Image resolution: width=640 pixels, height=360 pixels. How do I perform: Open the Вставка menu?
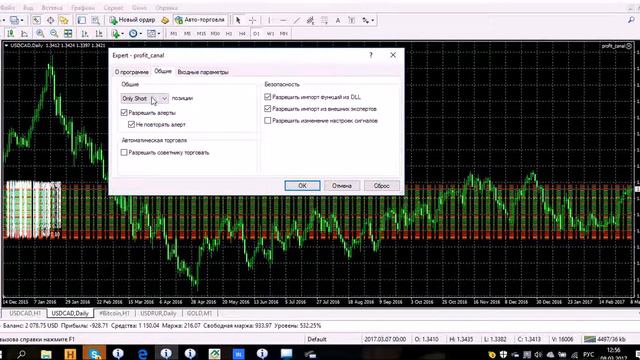click(52, 8)
